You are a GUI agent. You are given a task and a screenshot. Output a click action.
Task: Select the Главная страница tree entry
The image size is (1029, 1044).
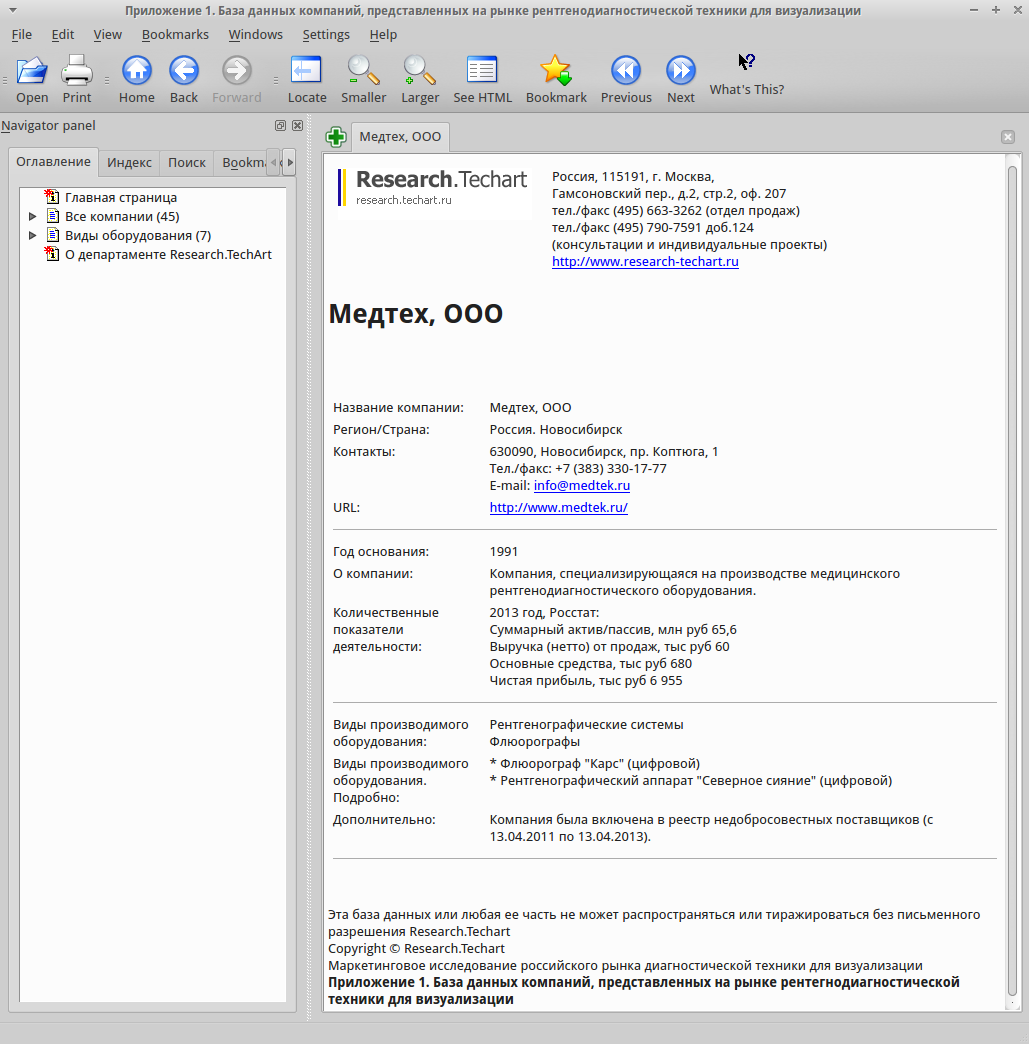pyautogui.click(x=121, y=198)
